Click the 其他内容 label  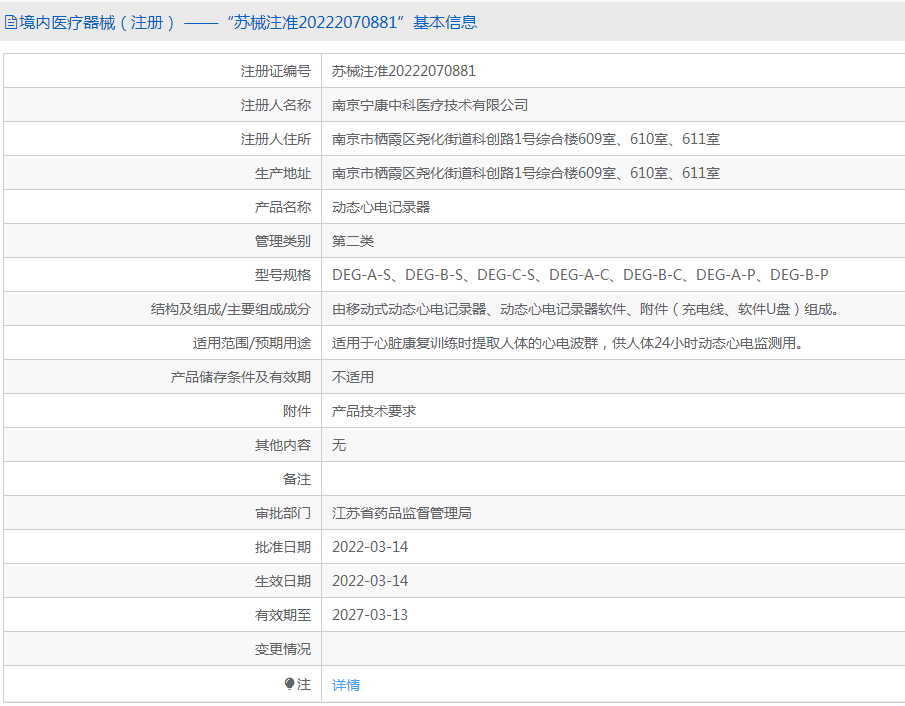click(283, 445)
